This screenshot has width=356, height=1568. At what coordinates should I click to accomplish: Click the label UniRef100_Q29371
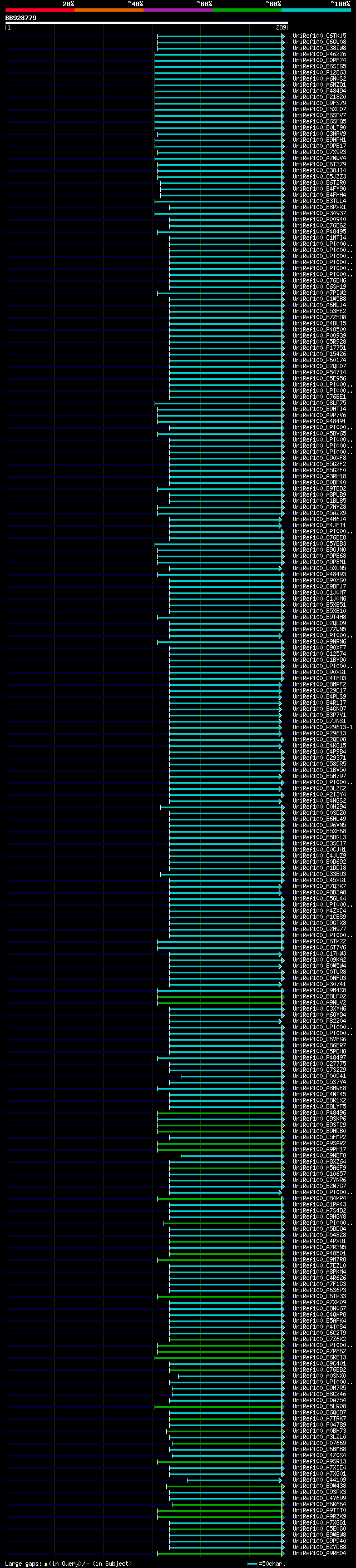point(319,758)
